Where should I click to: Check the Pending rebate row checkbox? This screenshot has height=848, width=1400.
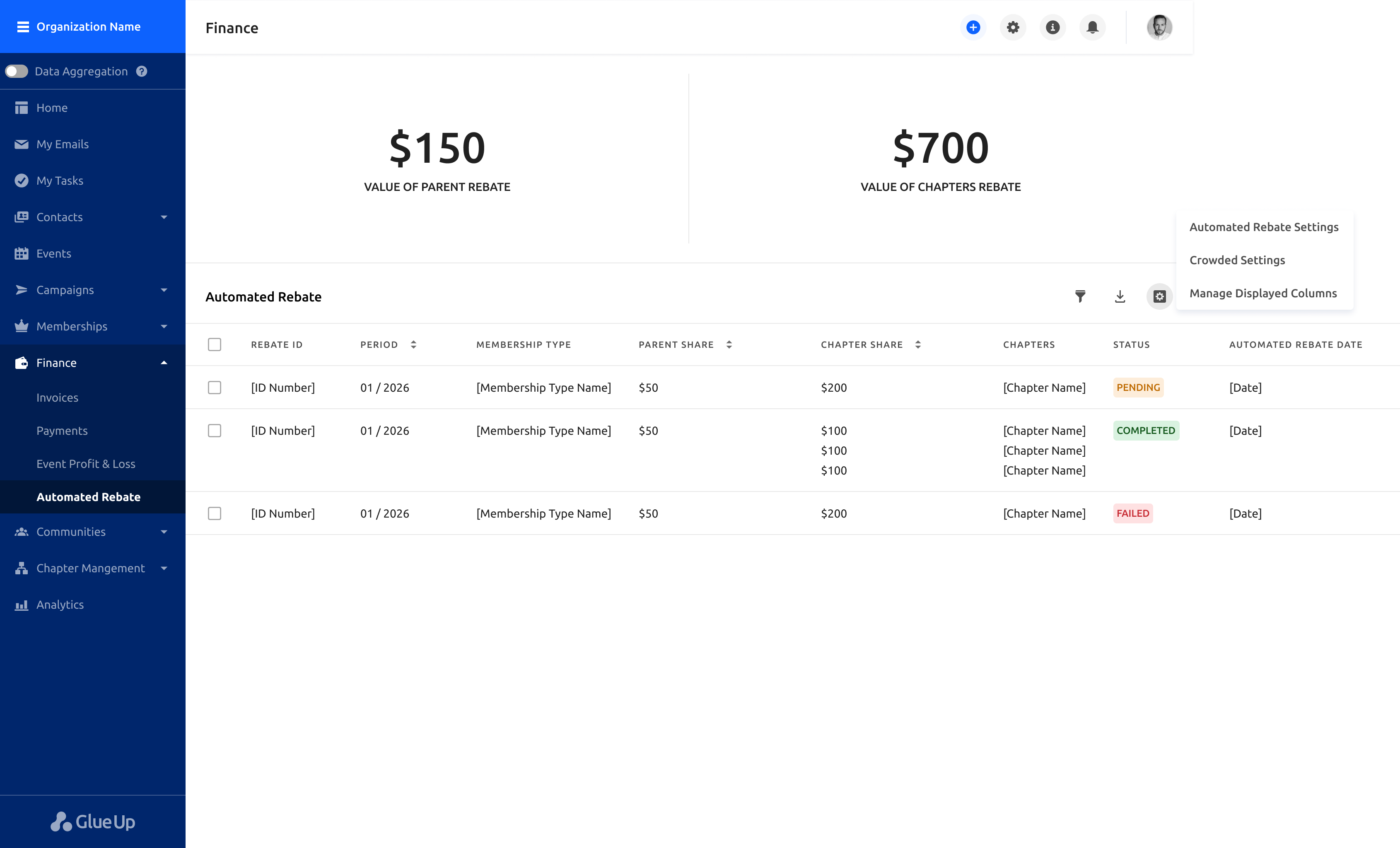[214, 388]
